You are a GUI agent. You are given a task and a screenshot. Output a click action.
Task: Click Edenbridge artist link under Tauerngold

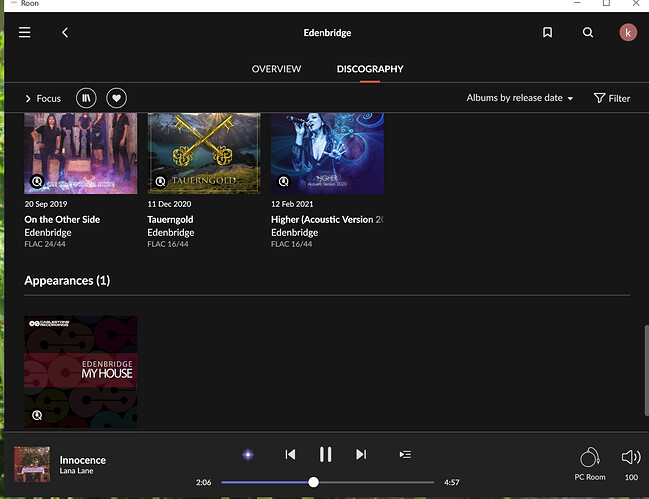click(x=171, y=233)
